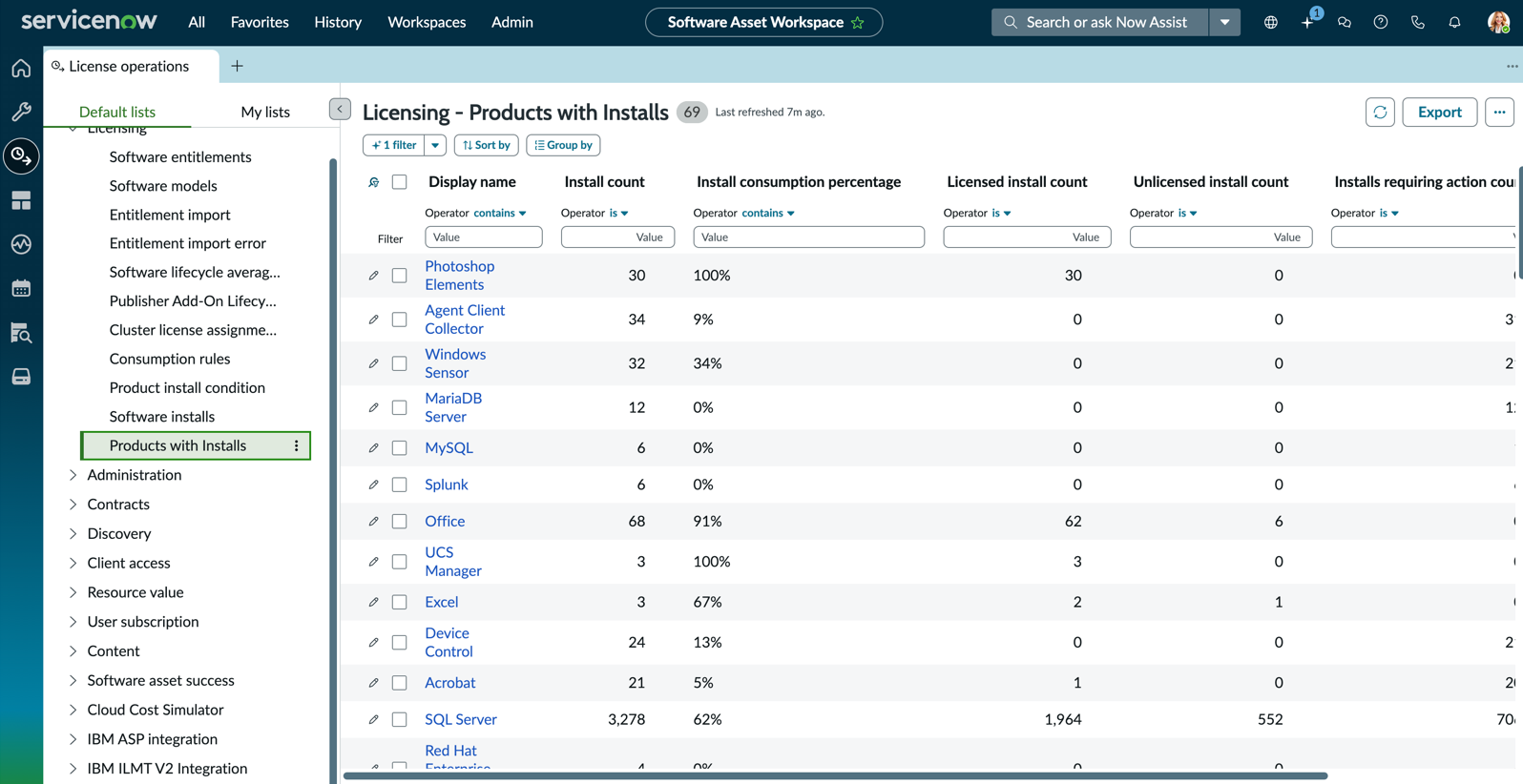Viewport: 1523px width, 784px height.
Task: Check the Splunk row checkbox
Action: pyautogui.click(x=399, y=485)
